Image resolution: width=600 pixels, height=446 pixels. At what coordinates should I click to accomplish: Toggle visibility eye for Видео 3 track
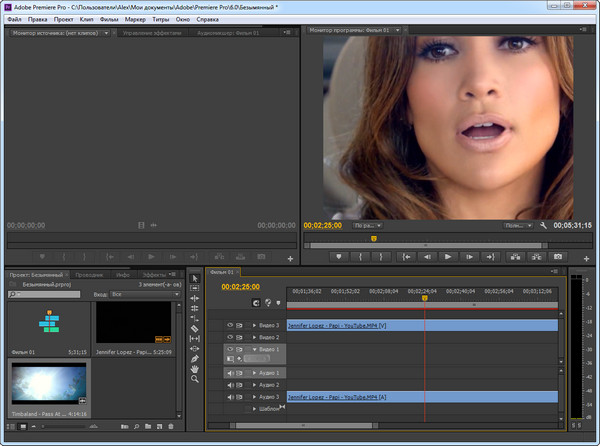coord(230,325)
